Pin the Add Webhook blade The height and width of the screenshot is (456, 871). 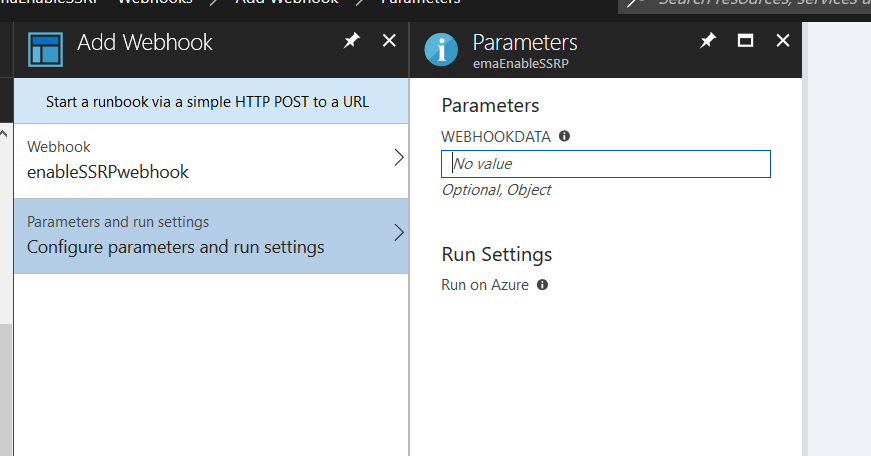pos(351,41)
